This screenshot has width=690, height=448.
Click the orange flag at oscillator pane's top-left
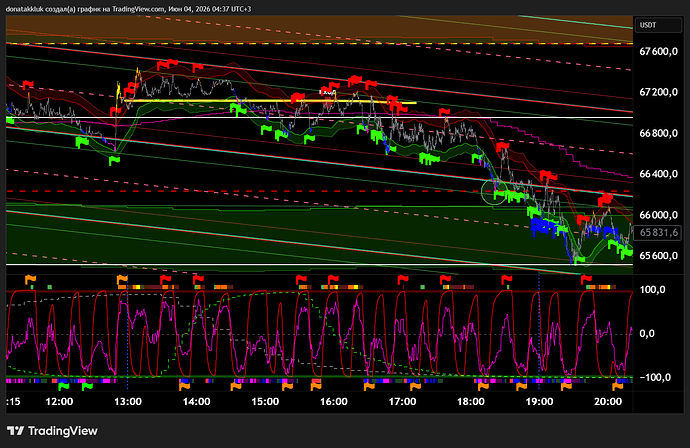[30, 279]
